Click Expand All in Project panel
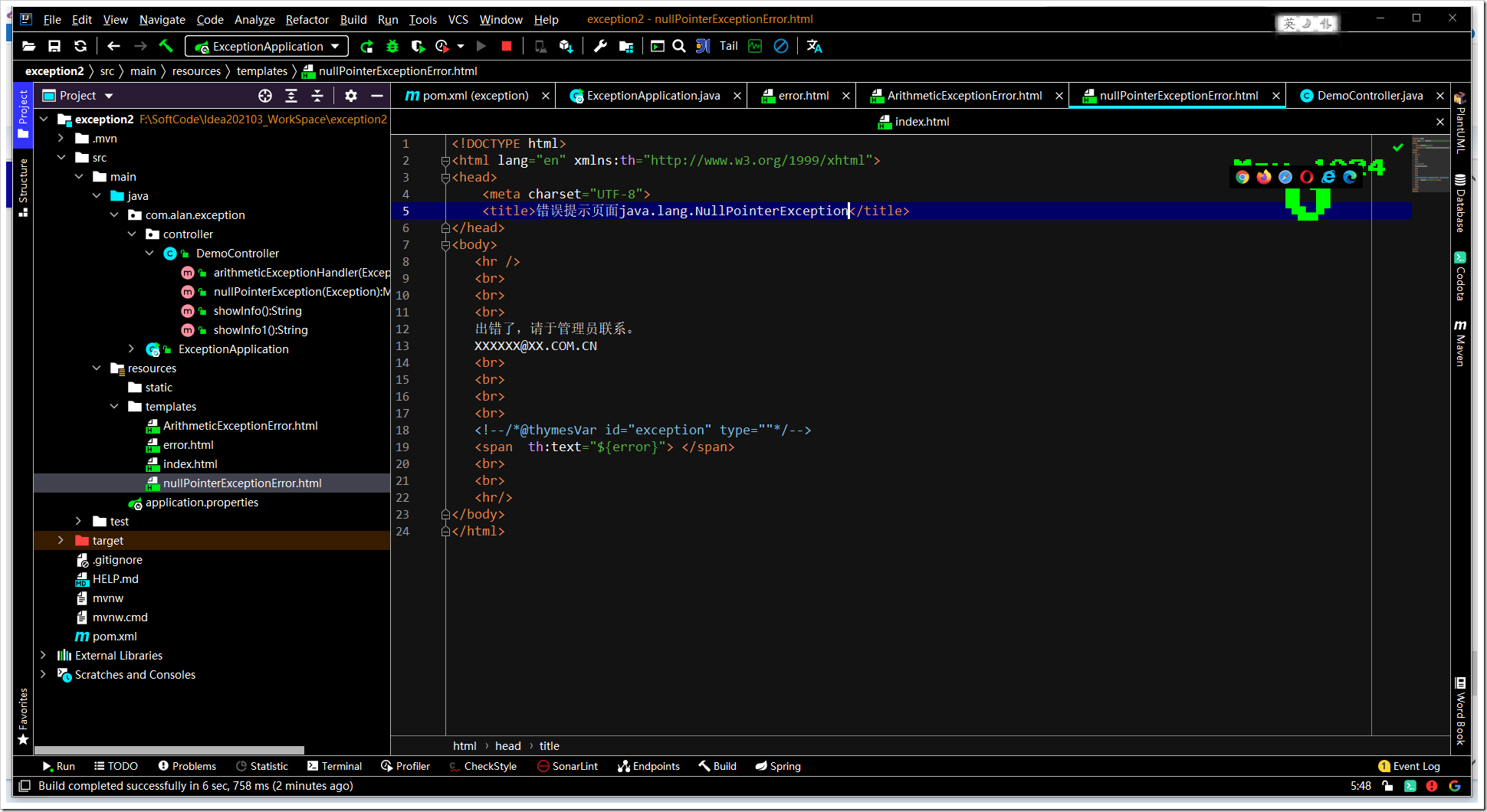 [x=291, y=96]
